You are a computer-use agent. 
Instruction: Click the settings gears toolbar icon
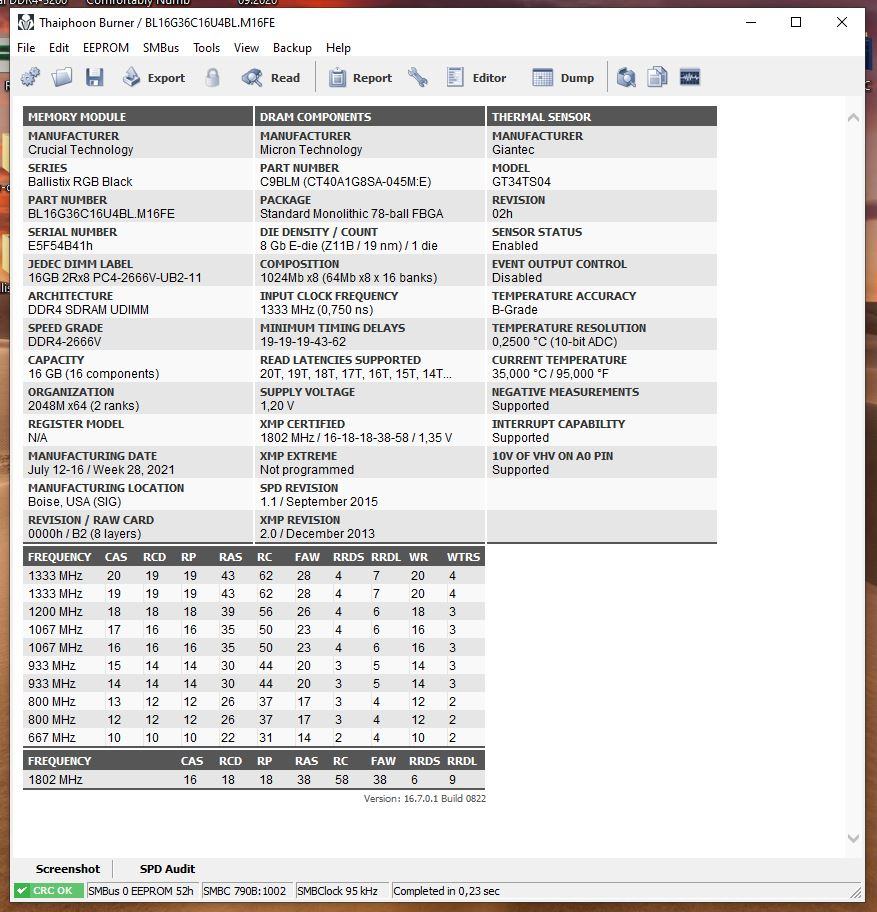pyautogui.click(x=30, y=77)
